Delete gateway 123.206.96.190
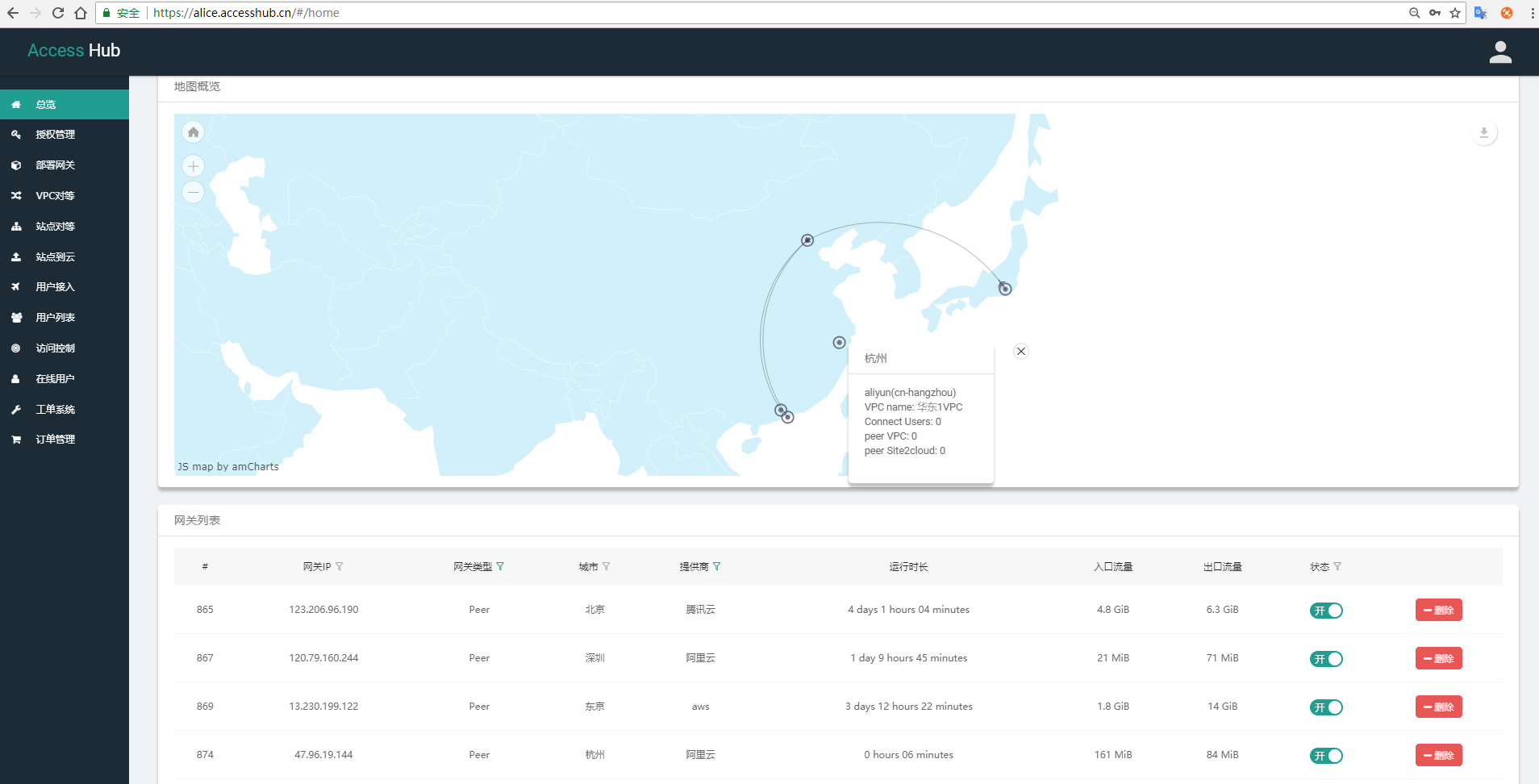 [1438, 610]
